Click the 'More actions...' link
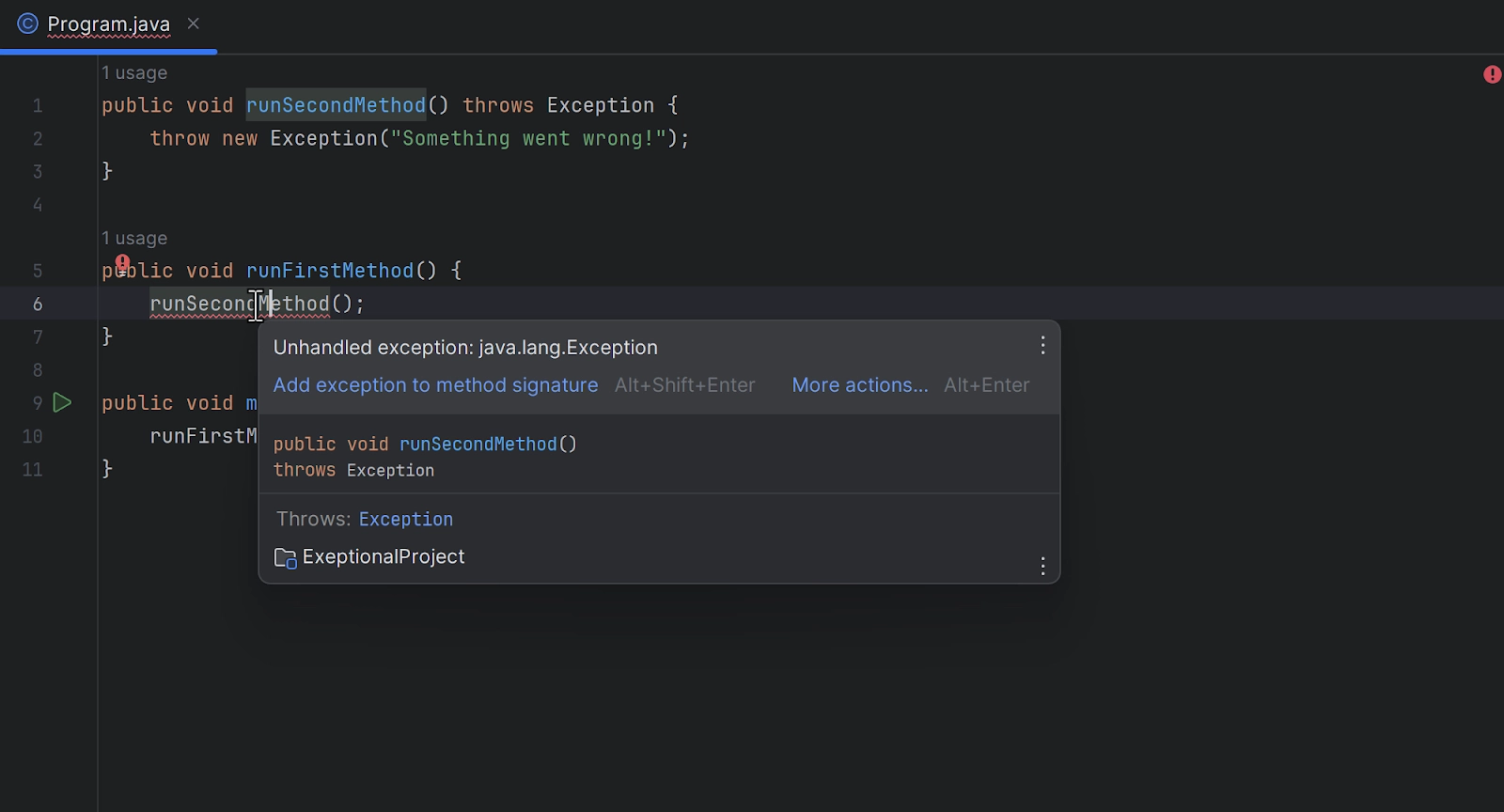Viewport: 1504px width, 812px height. [x=860, y=385]
